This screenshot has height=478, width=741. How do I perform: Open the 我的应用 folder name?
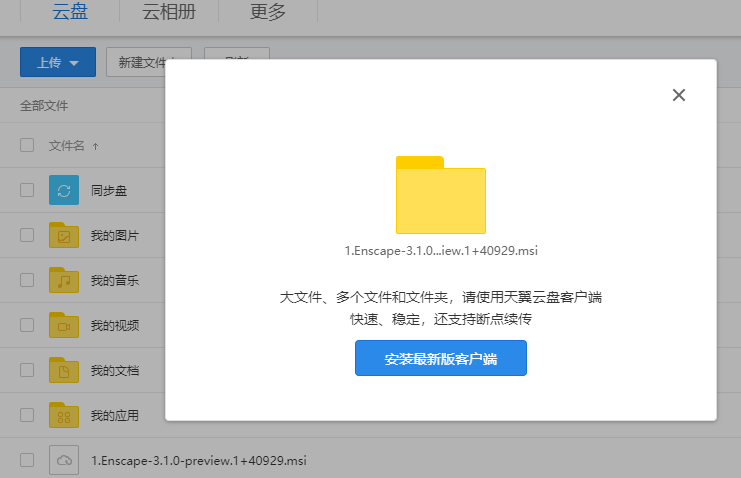point(115,415)
